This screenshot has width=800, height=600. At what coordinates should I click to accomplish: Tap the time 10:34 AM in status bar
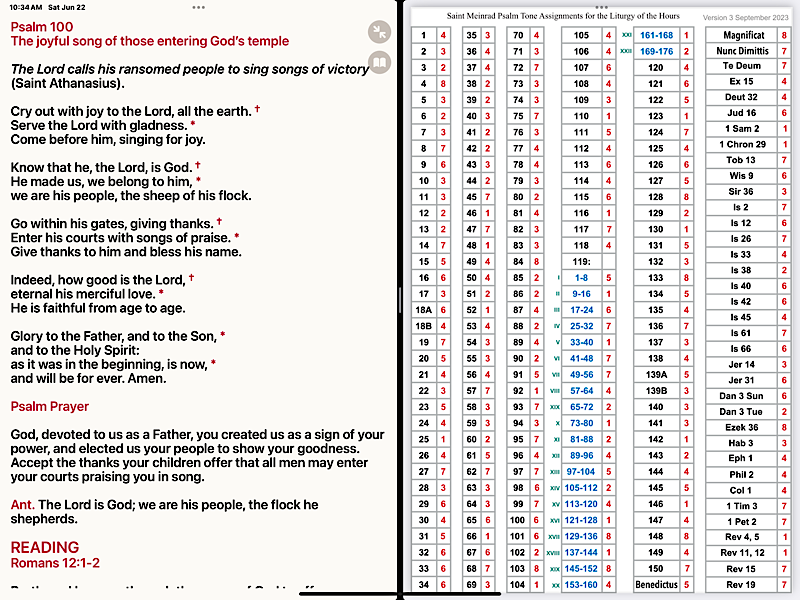[x=26, y=7]
